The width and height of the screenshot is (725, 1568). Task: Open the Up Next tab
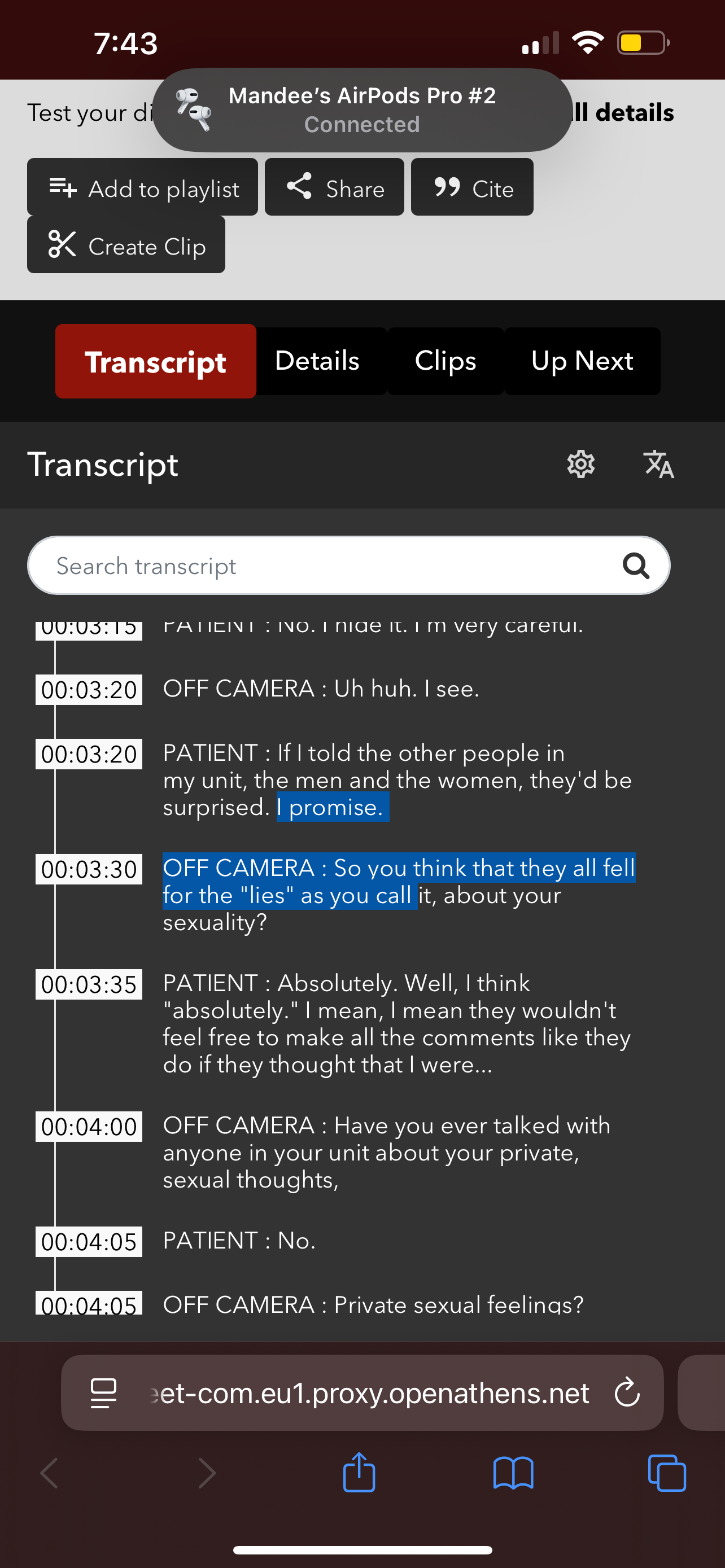[582, 361]
